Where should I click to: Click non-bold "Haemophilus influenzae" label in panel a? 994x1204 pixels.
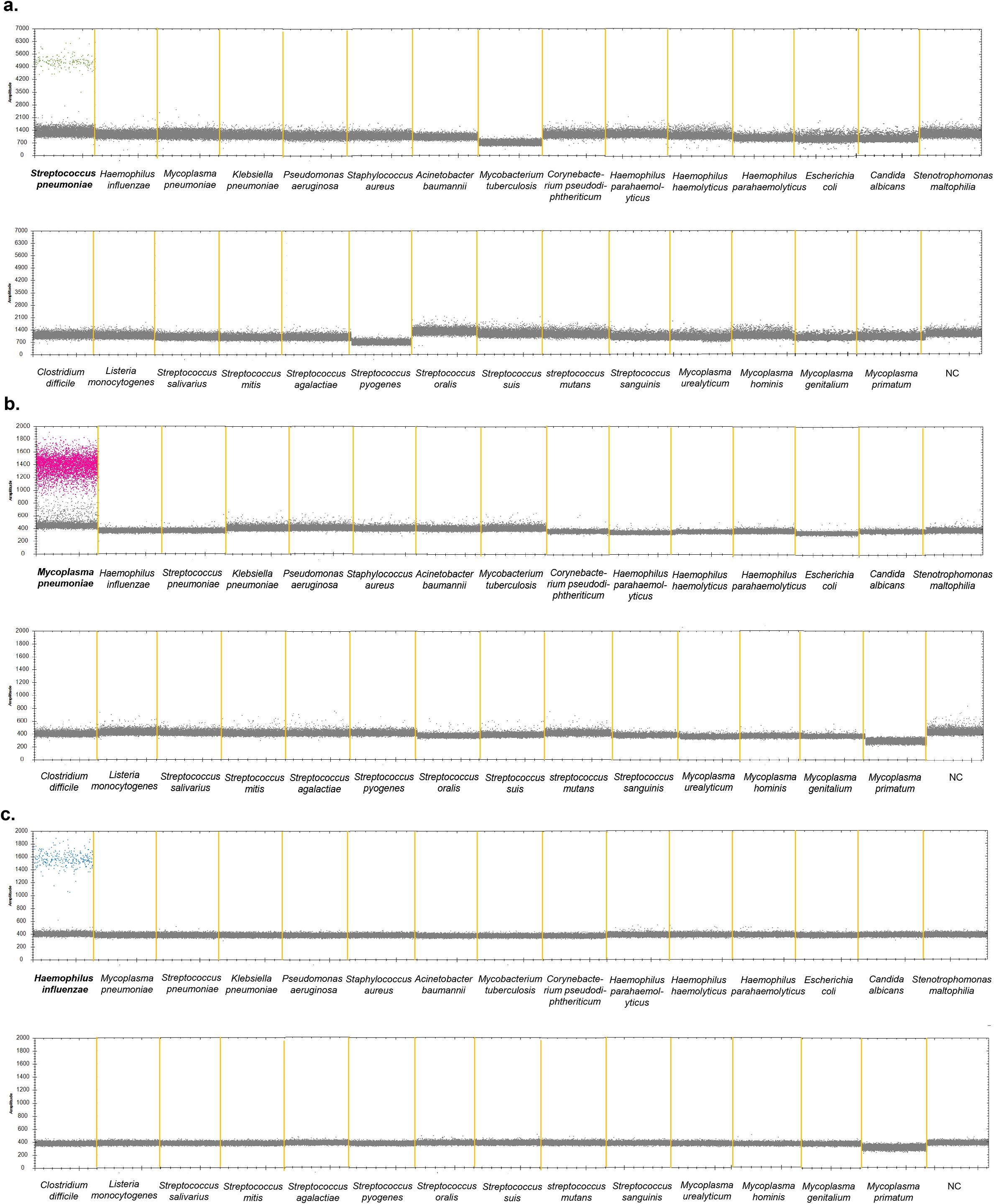click(x=128, y=179)
